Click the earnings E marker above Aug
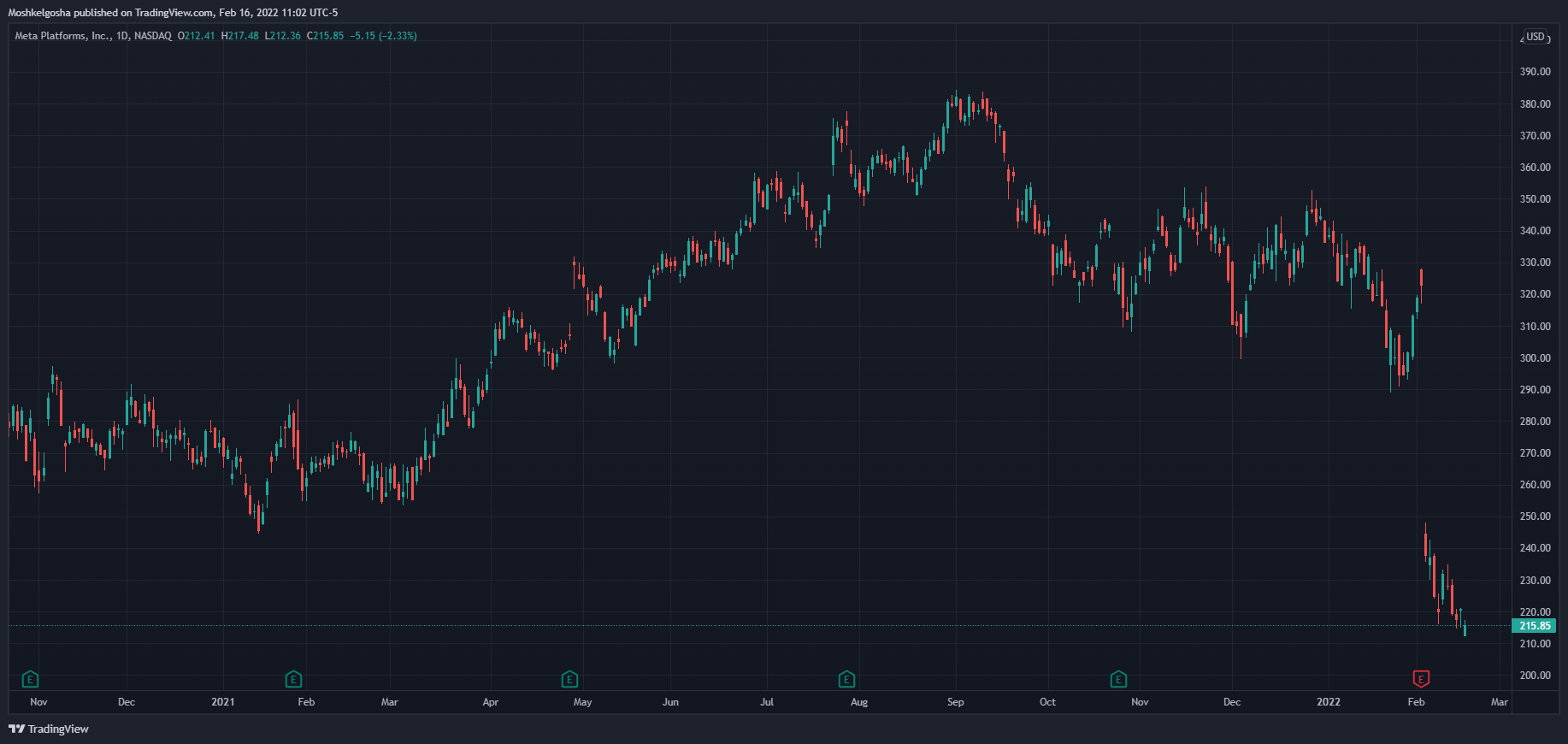This screenshot has height=744, width=1568. pyautogui.click(x=846, y=679)
